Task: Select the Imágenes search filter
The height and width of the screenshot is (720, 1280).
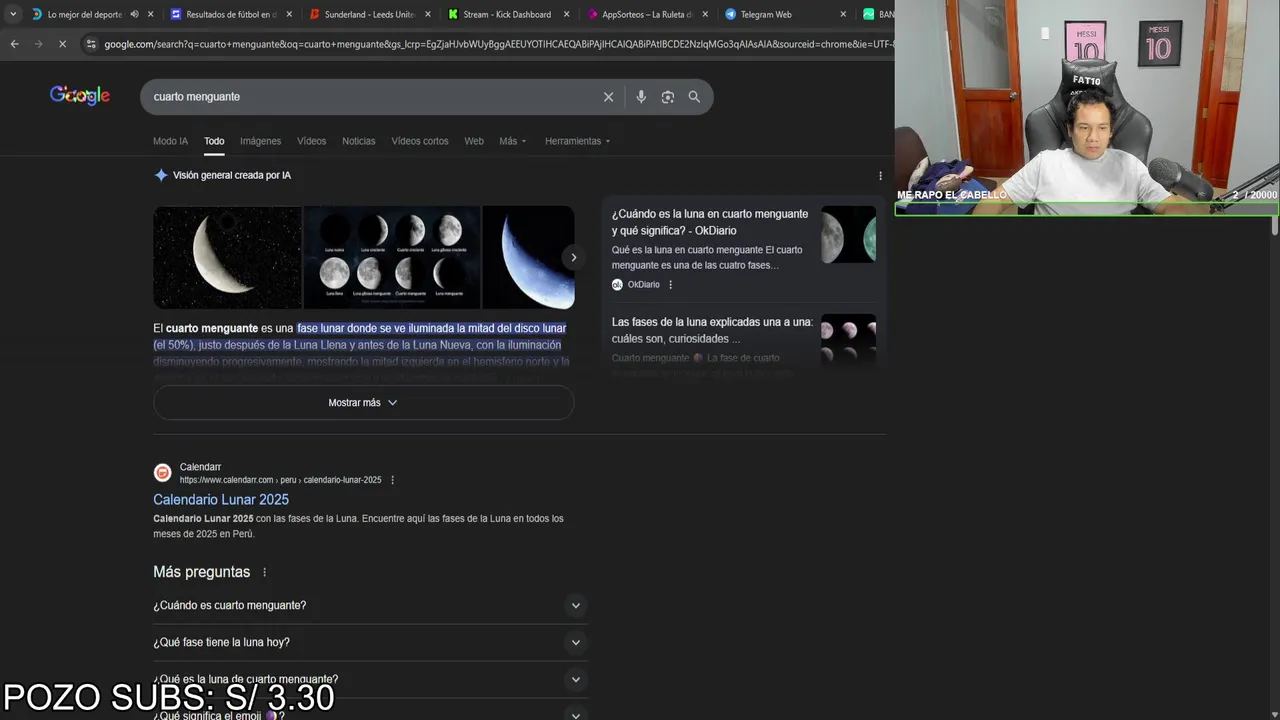Action: pos(260,141)
